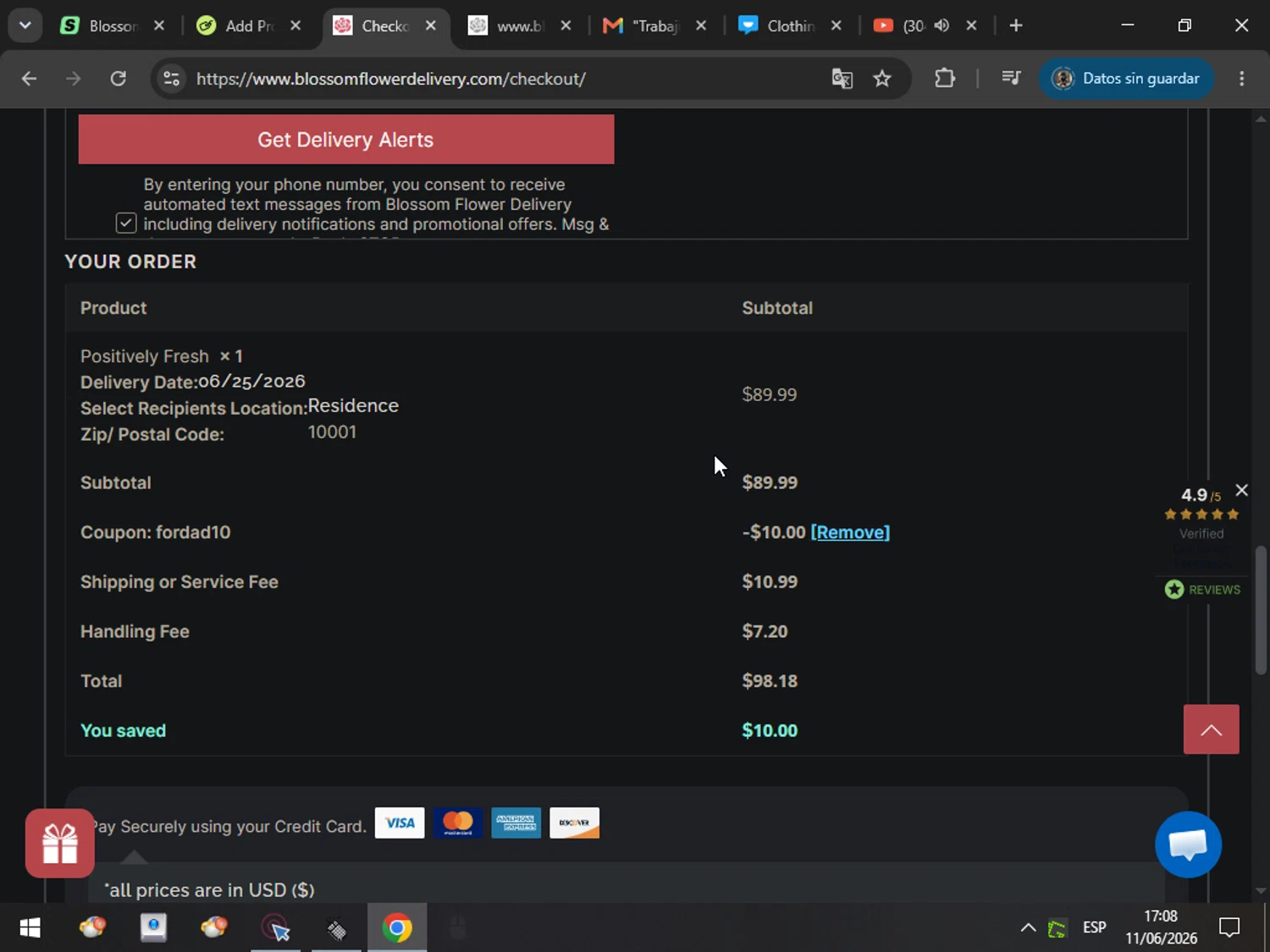The image size is (1270, 952).
Task: Open the gift rewards icon
Action: click(x=60, y=844)
